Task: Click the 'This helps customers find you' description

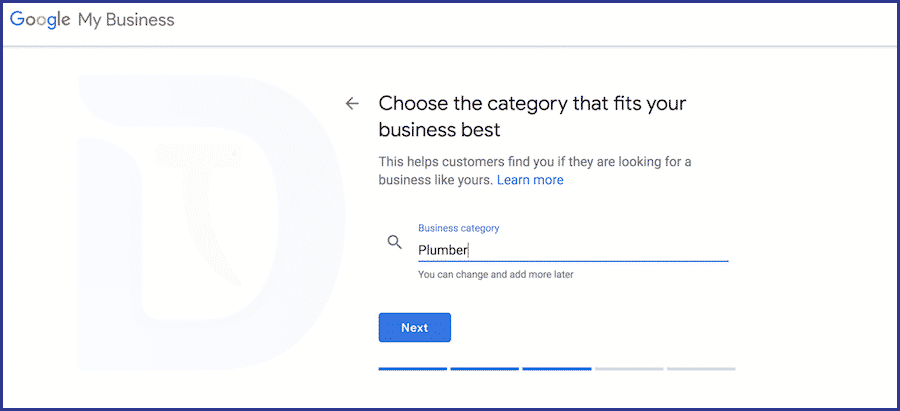Action: pos(535,171)
